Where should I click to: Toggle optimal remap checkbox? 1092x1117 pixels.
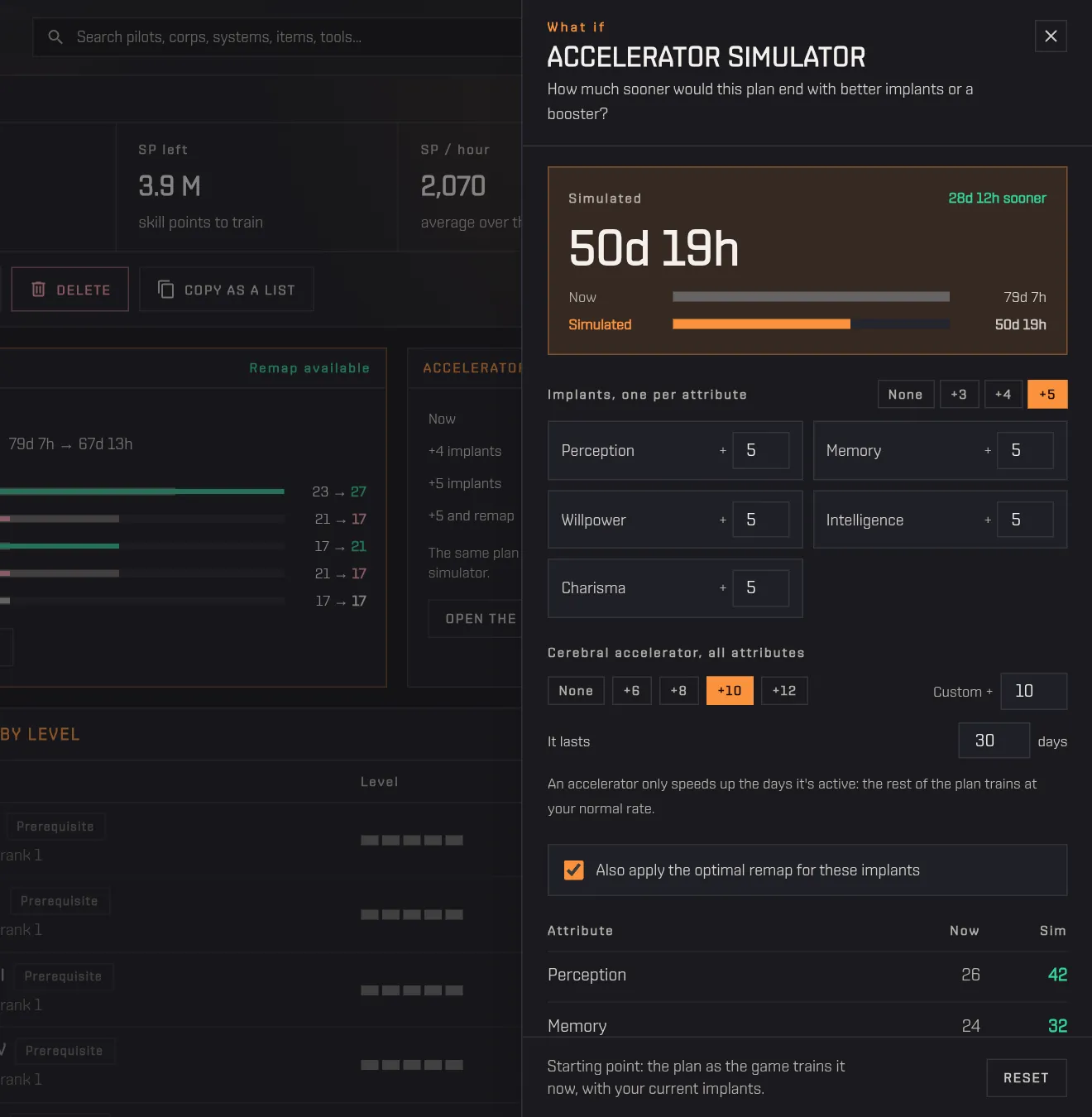(573, 870)
